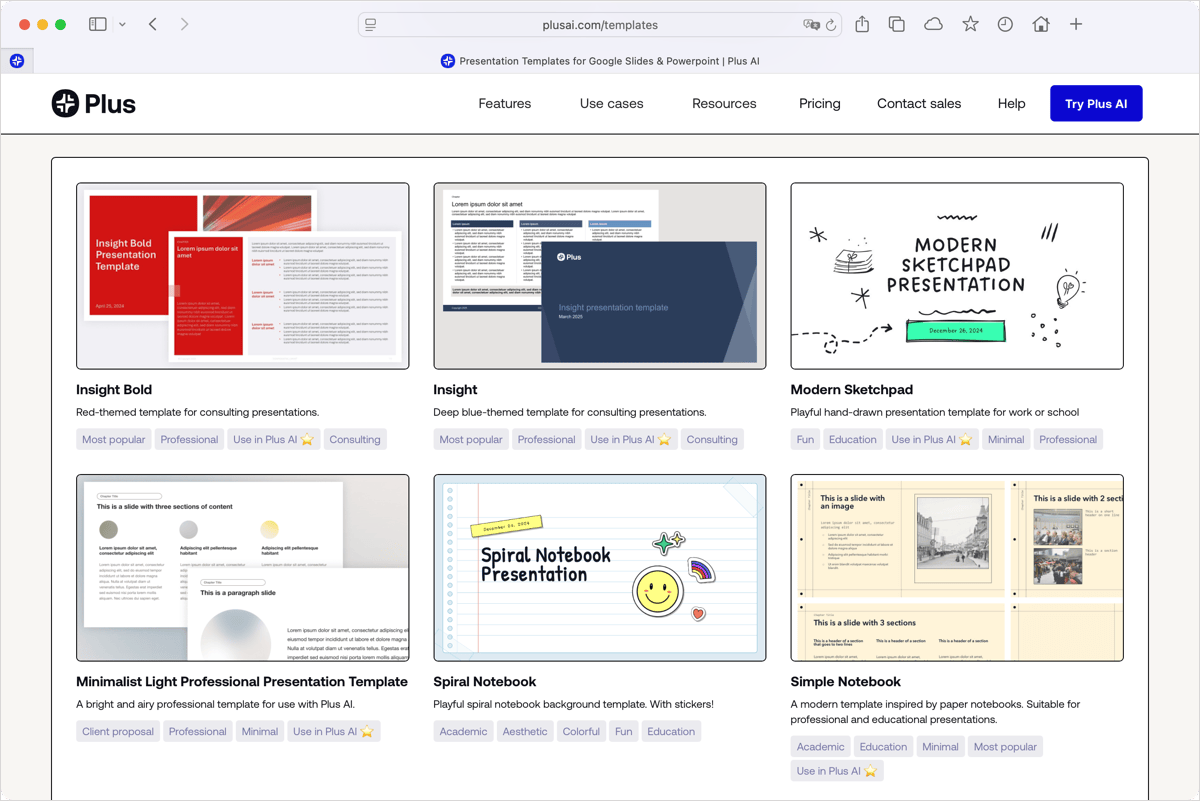Open the Use cases menu
The height and width of the screenshot is (801, 1200).
pos(612,104)
